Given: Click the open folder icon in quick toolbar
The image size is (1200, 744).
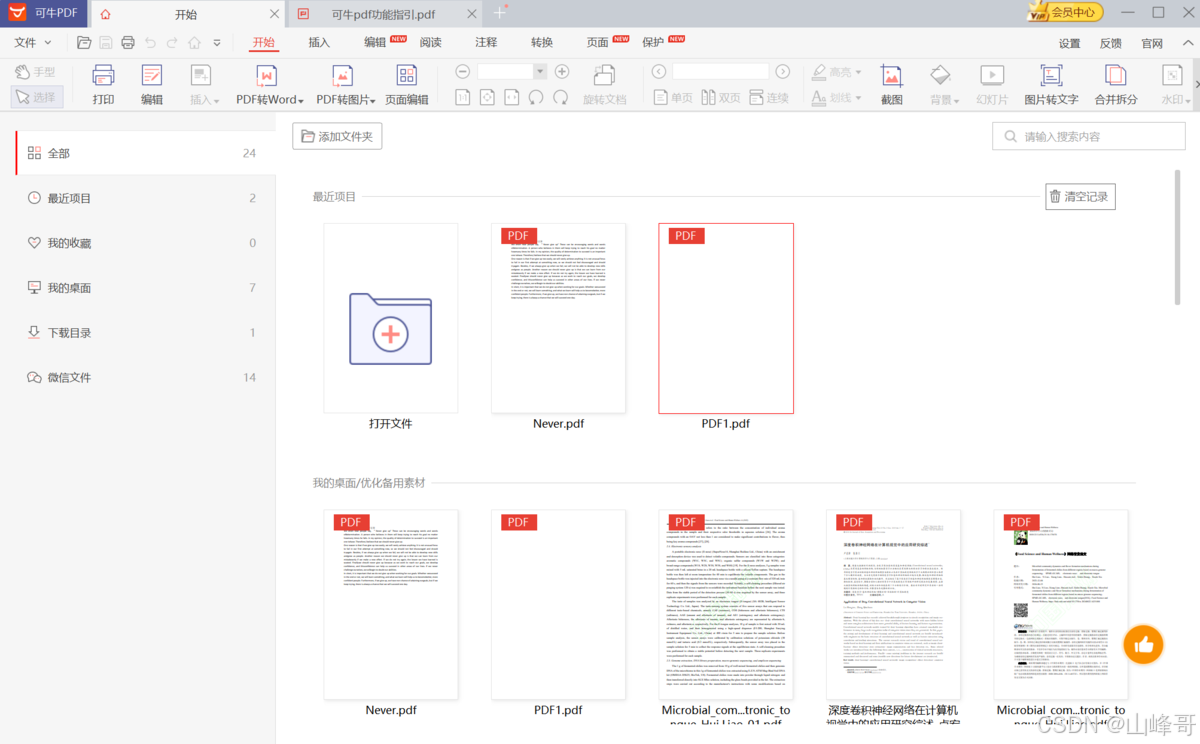Looking at the screenshot, I should tap(84, 43).
